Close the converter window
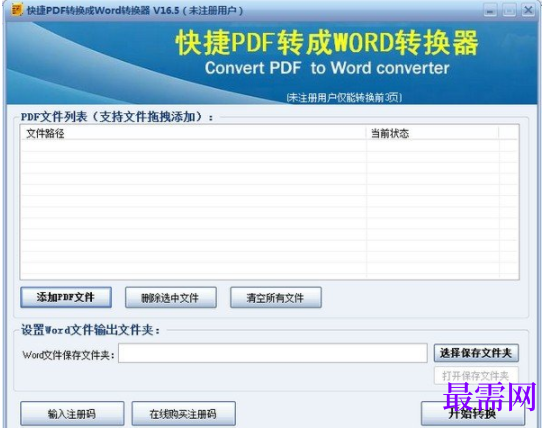Screen dimensions: 555x428 point(528,10)
